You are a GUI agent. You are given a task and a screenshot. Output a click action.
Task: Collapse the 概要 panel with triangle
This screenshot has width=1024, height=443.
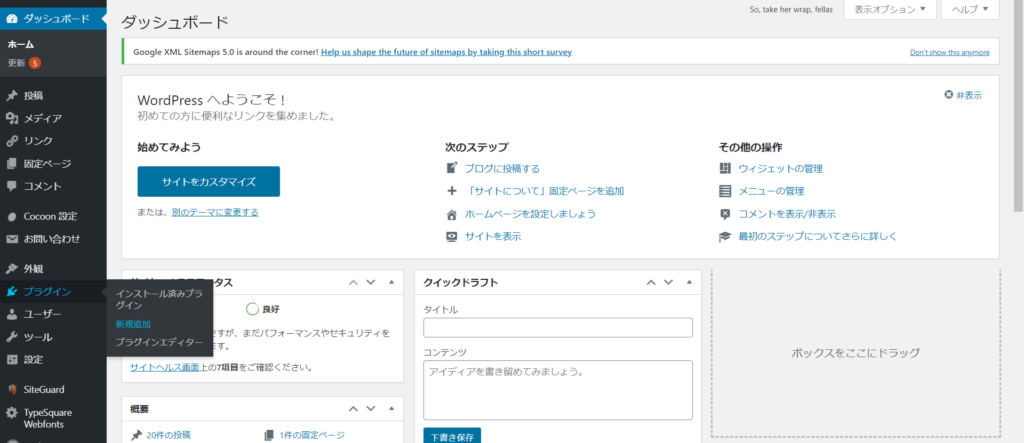click(392, 409)
